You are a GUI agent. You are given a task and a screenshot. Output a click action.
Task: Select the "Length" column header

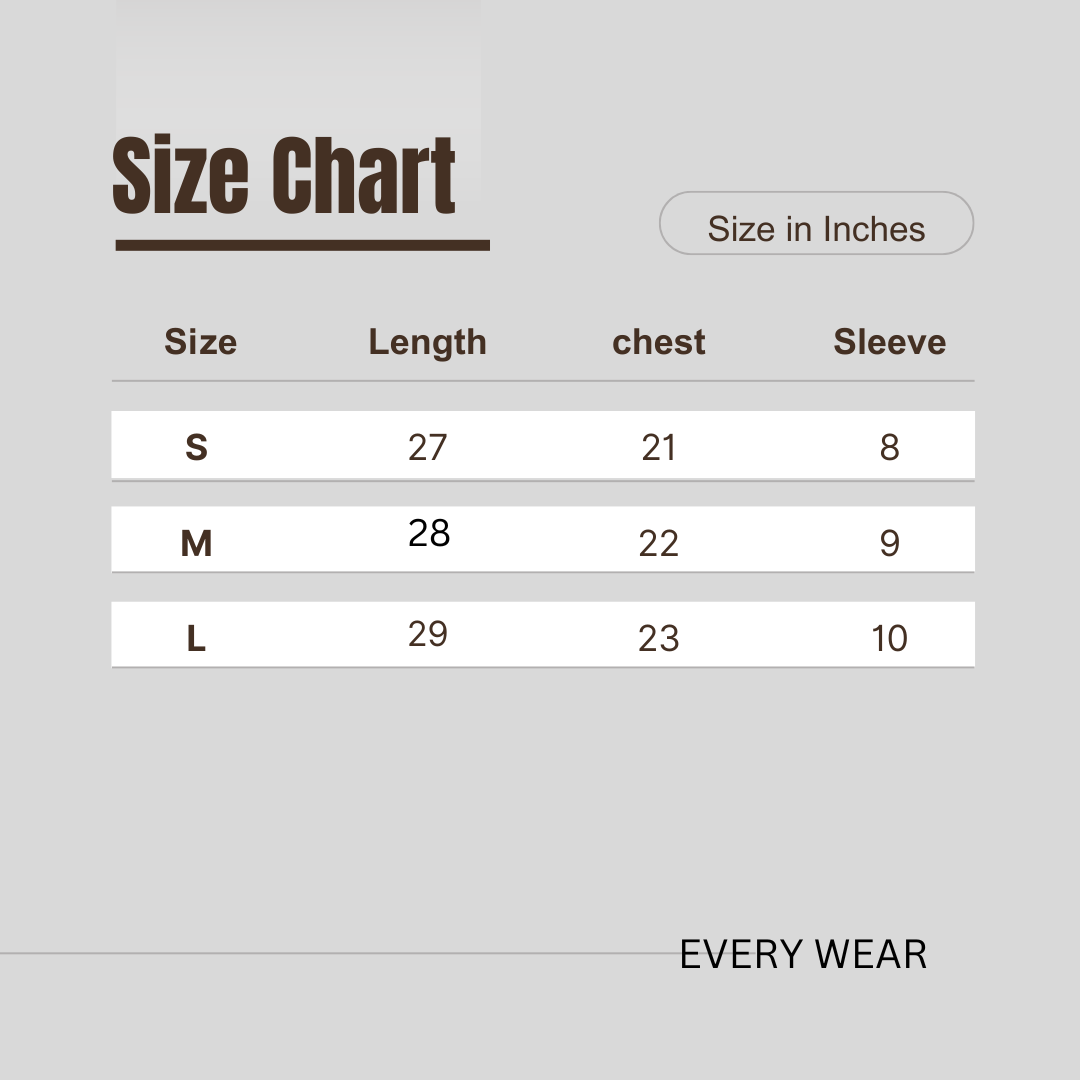427,343
